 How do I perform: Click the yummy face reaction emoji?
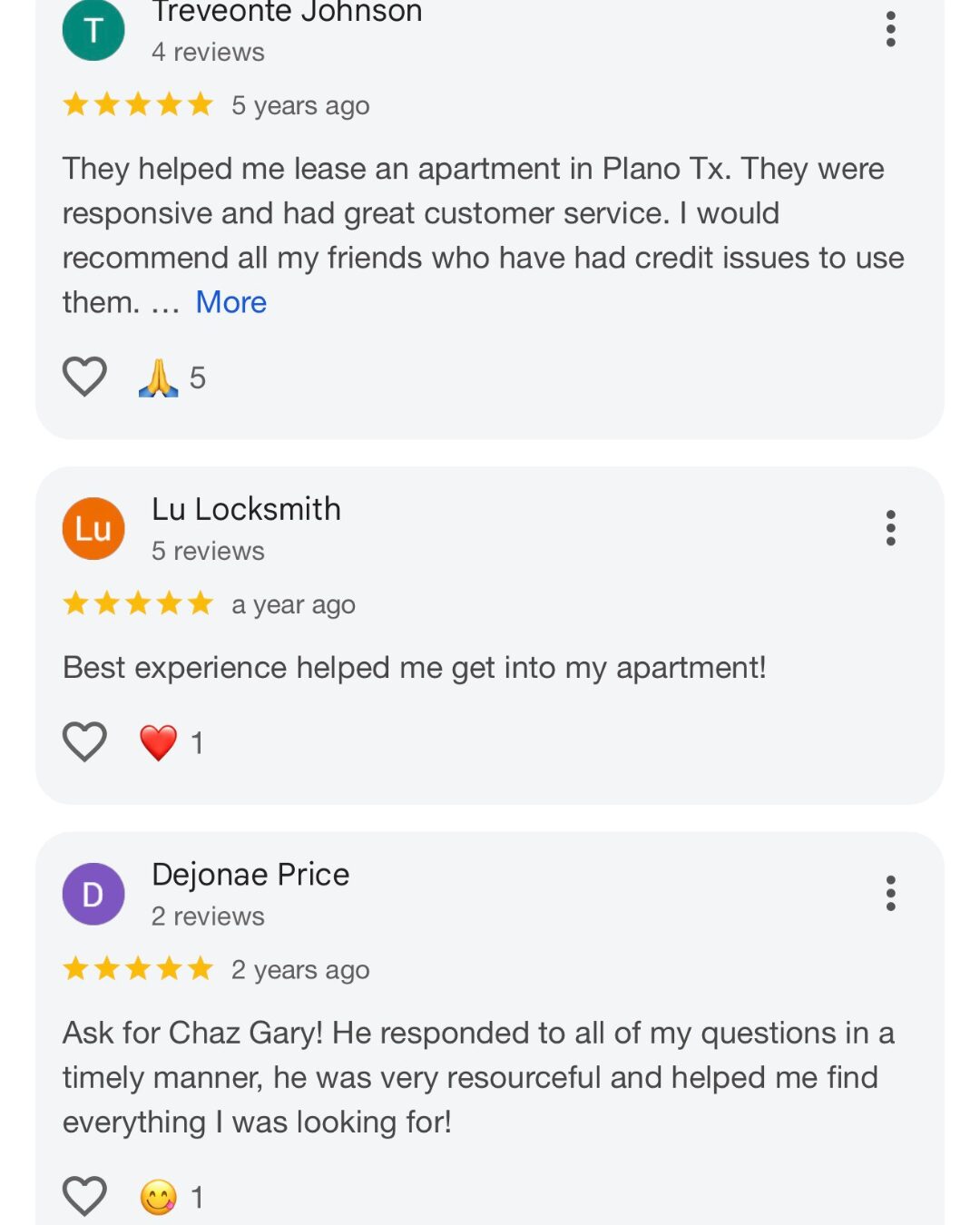158,1197
